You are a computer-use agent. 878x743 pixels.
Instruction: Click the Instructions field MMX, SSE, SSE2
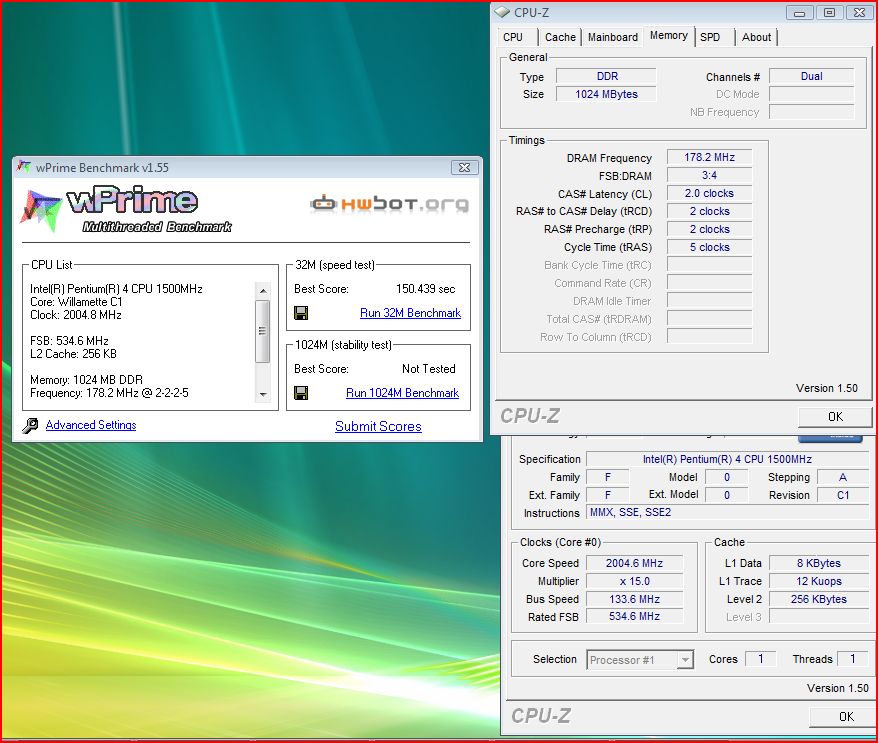point(727,512)
